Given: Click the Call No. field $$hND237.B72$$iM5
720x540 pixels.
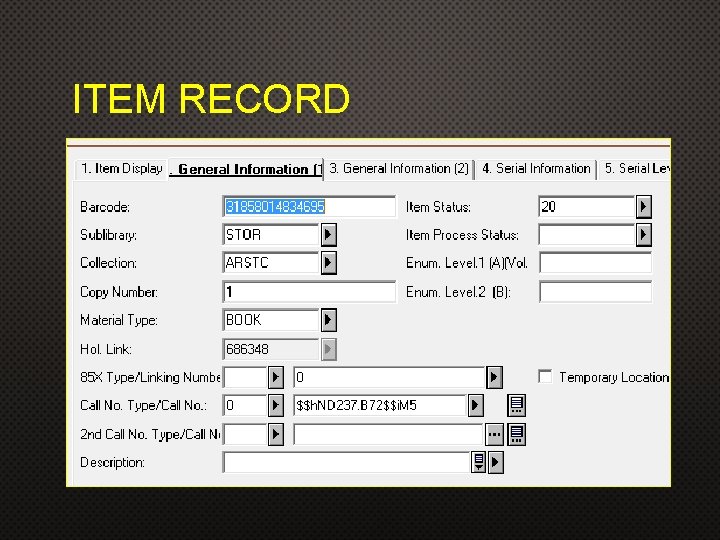Looking at the screenshot, I should [380, 405].
